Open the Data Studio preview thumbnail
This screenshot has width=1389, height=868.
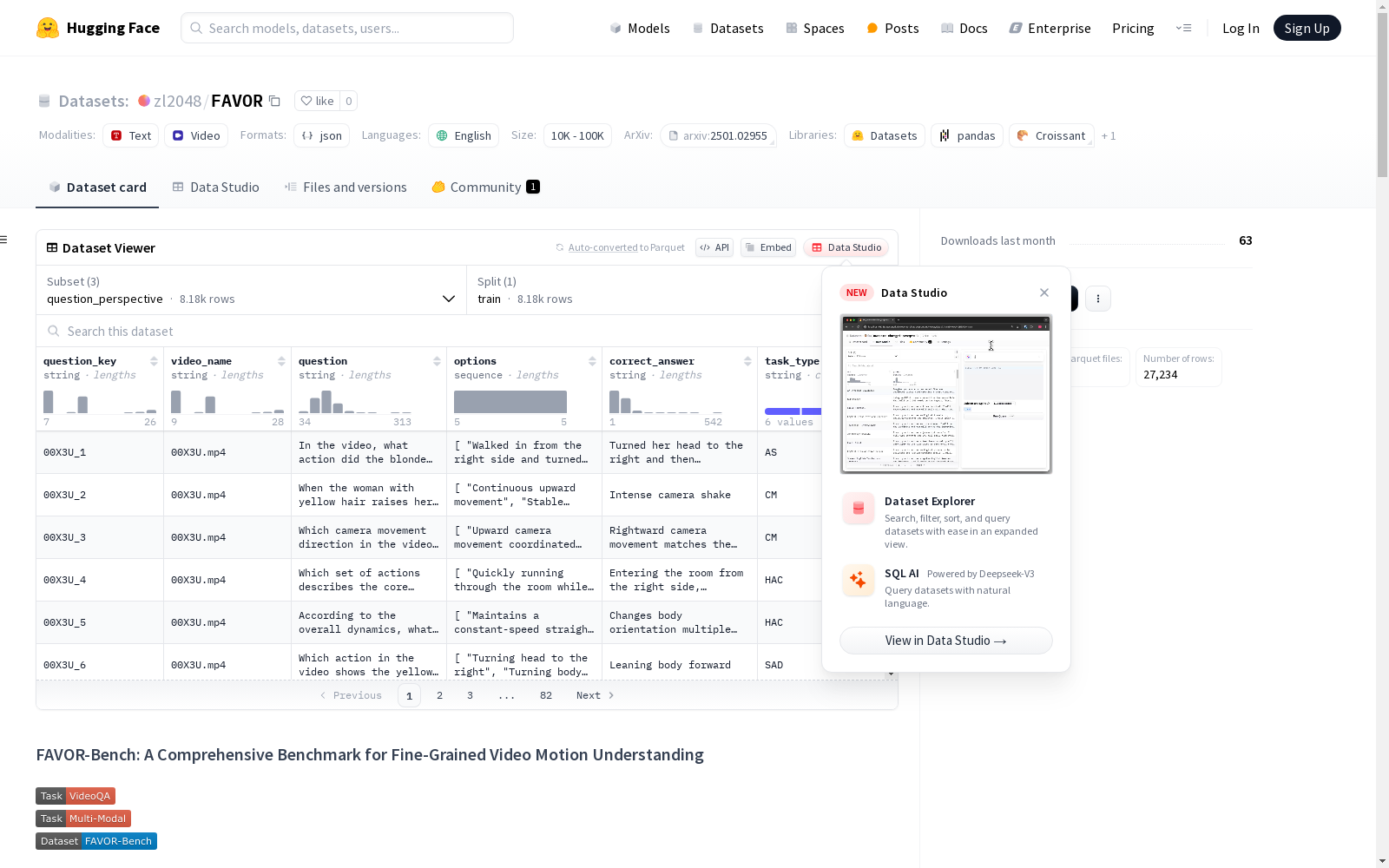[x=946, y=394]
